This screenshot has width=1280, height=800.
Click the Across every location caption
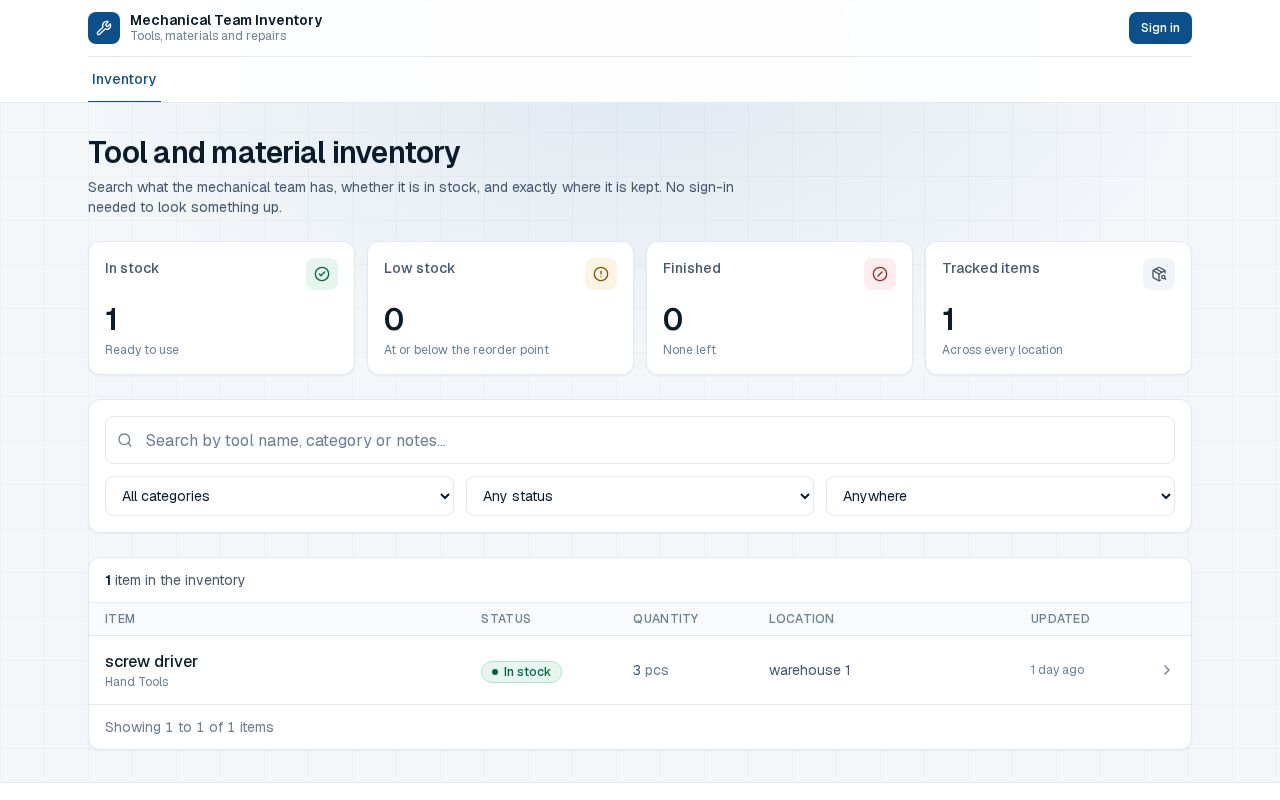(1002, 350)
